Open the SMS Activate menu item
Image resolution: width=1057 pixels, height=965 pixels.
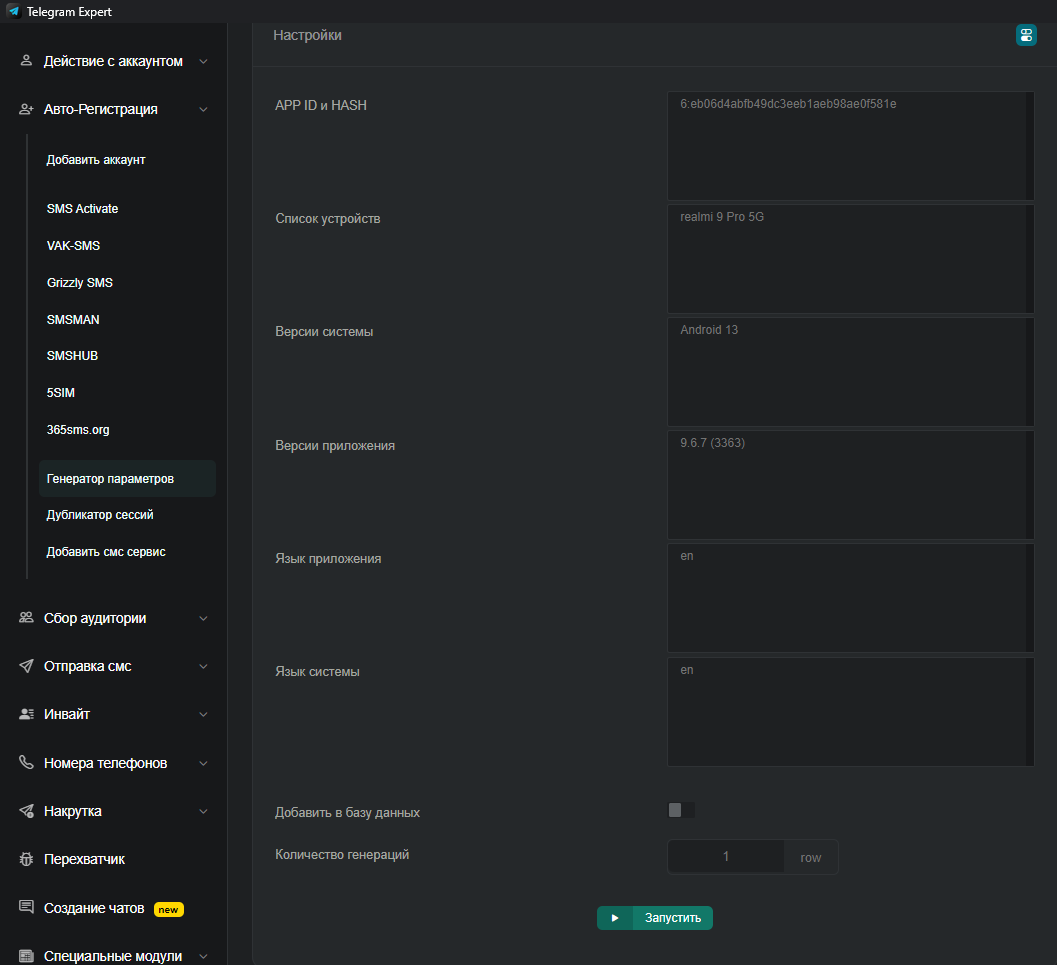click(82, 209)
